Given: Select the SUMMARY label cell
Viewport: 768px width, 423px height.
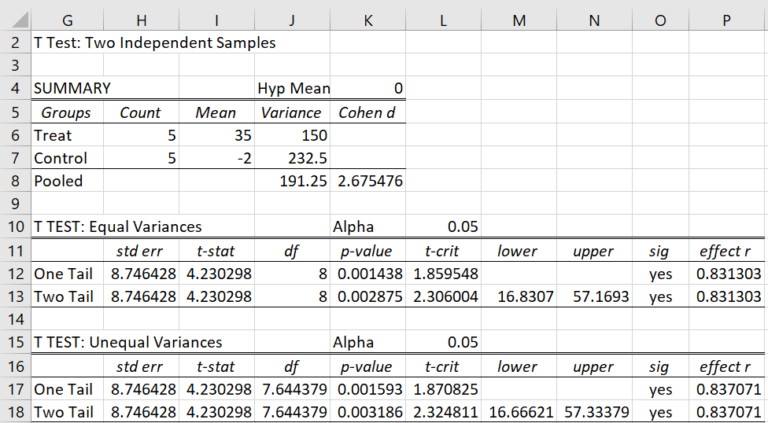Looking at the screenshot, I should 72,89.
